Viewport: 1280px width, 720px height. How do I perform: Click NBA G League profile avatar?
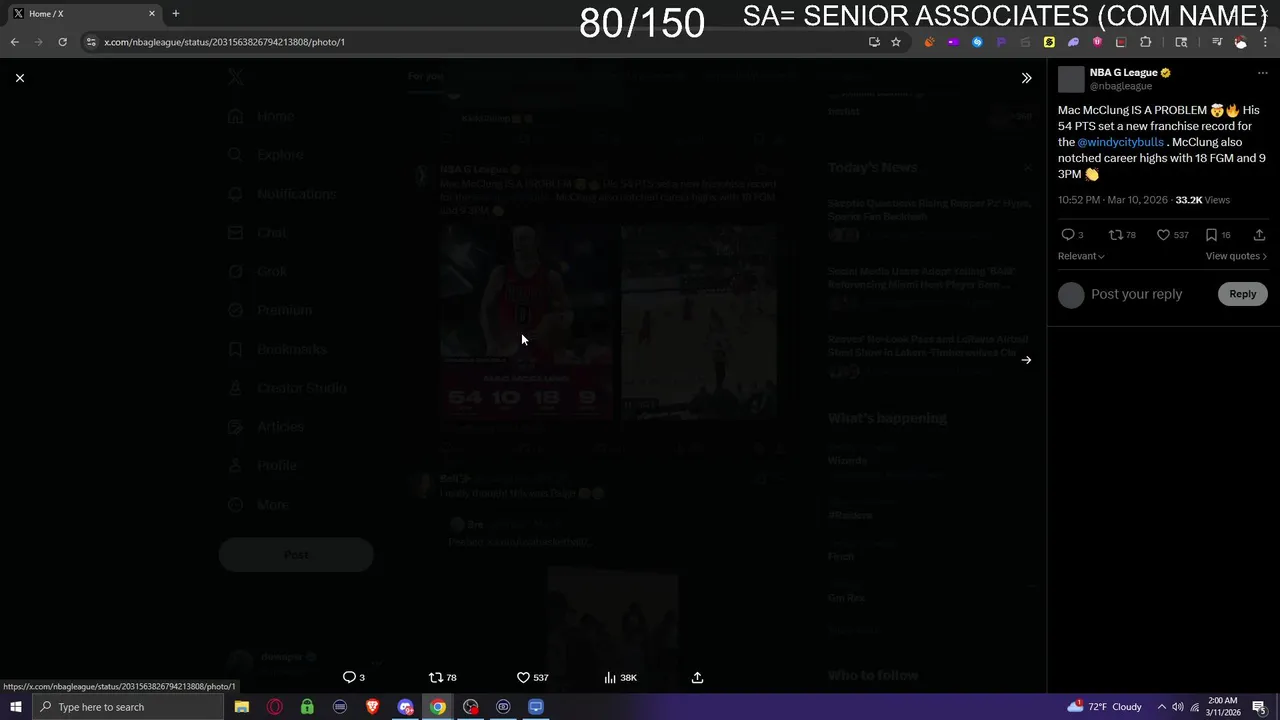[x=1071, y=79]
